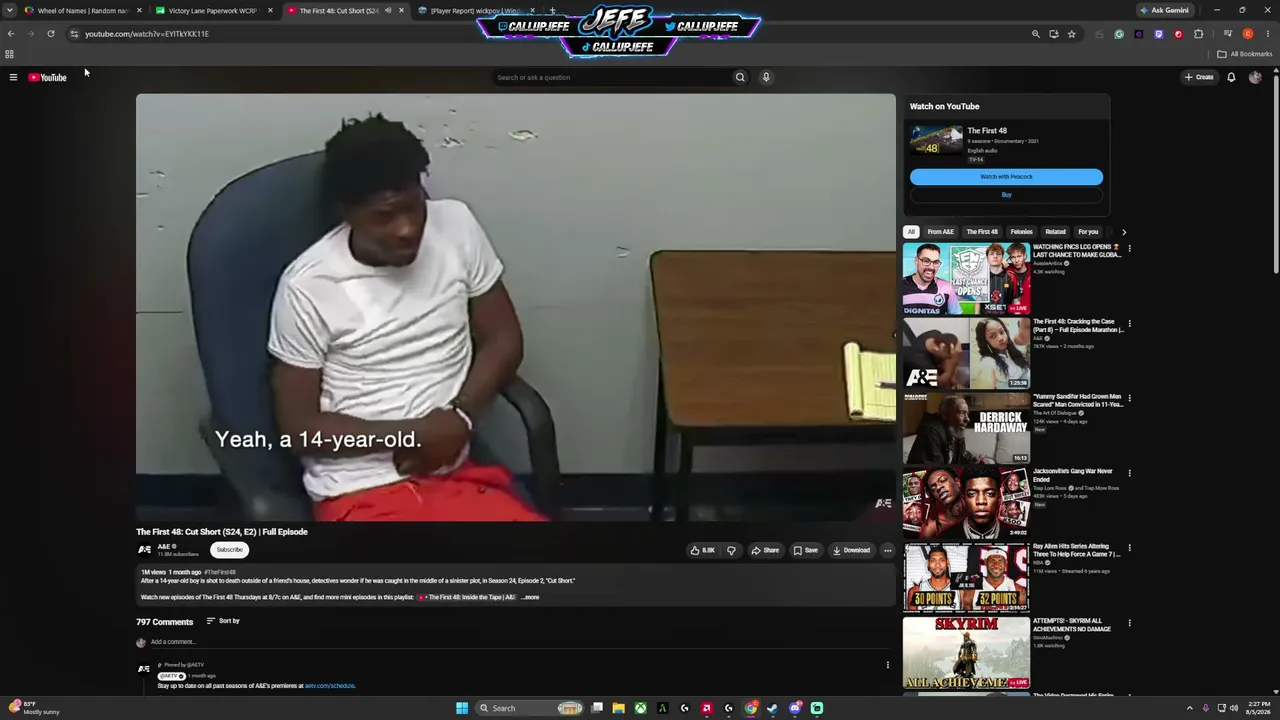Open the media controls icon in Chrome toolbar

(1228, 34)
